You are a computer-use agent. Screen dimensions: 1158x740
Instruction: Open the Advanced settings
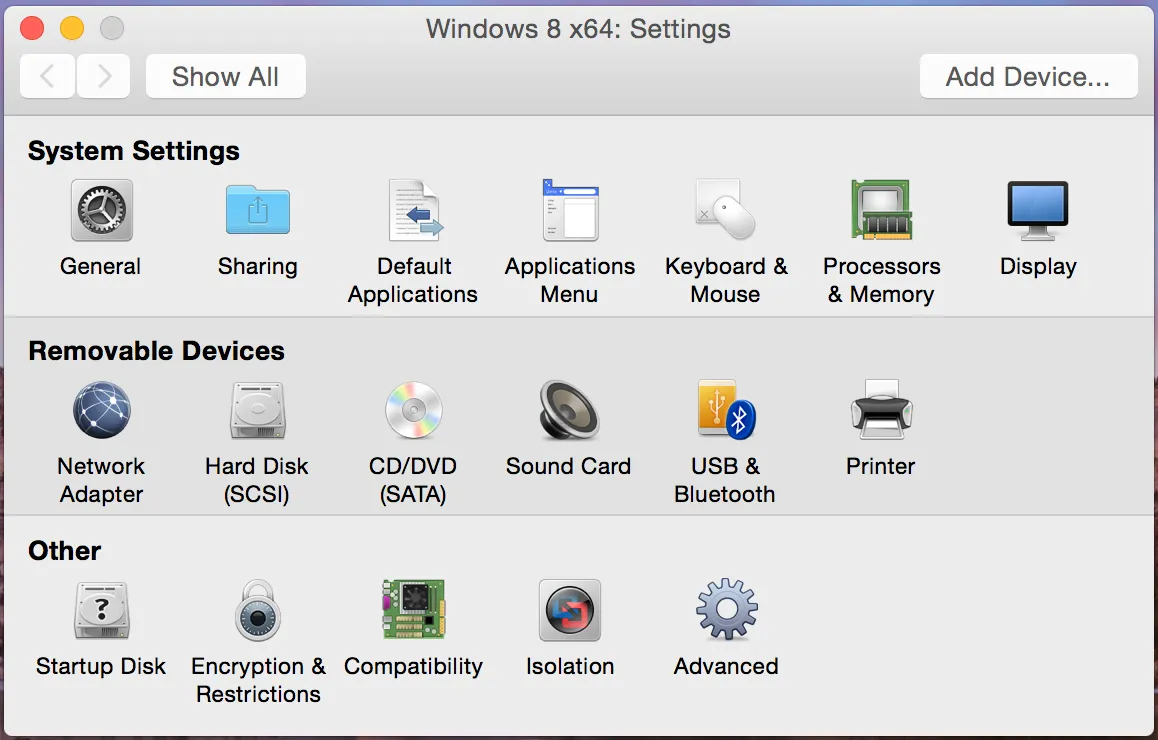726,611
